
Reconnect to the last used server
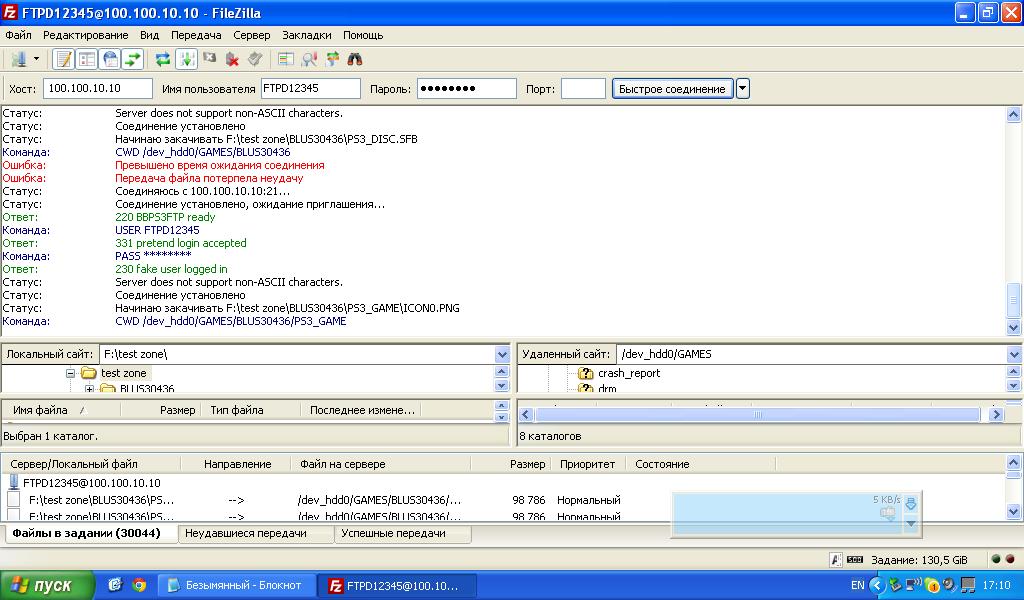coord(255,59)
